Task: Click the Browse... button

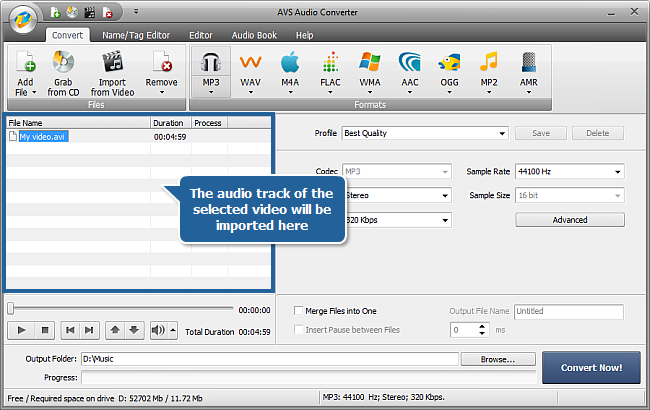Action: (498, 359)
